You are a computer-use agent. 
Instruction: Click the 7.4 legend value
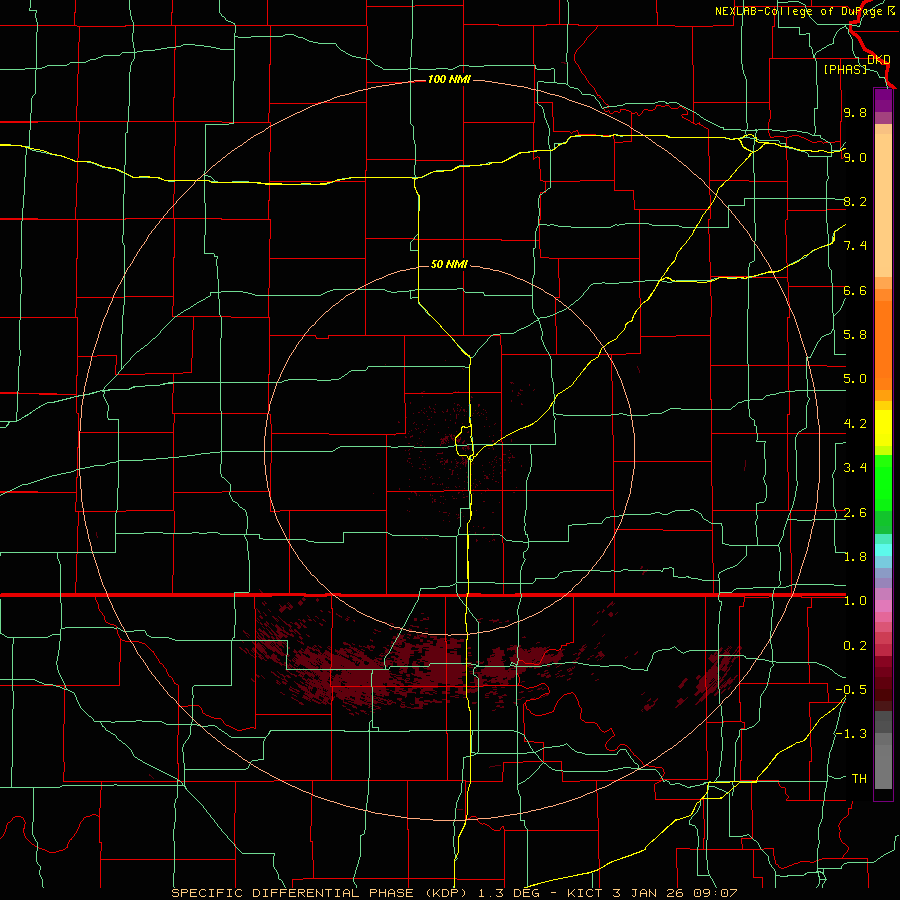point(855,246)
